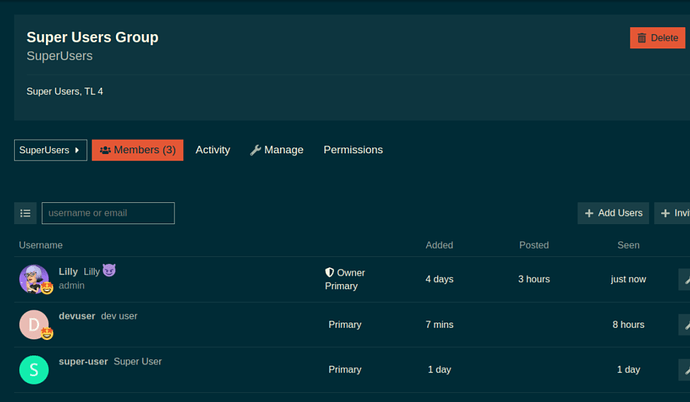Image resolution: width=690 pixels, height=402 pixels.
Task: Click the trash icon in Delete button
Action: tap(642, 38)
